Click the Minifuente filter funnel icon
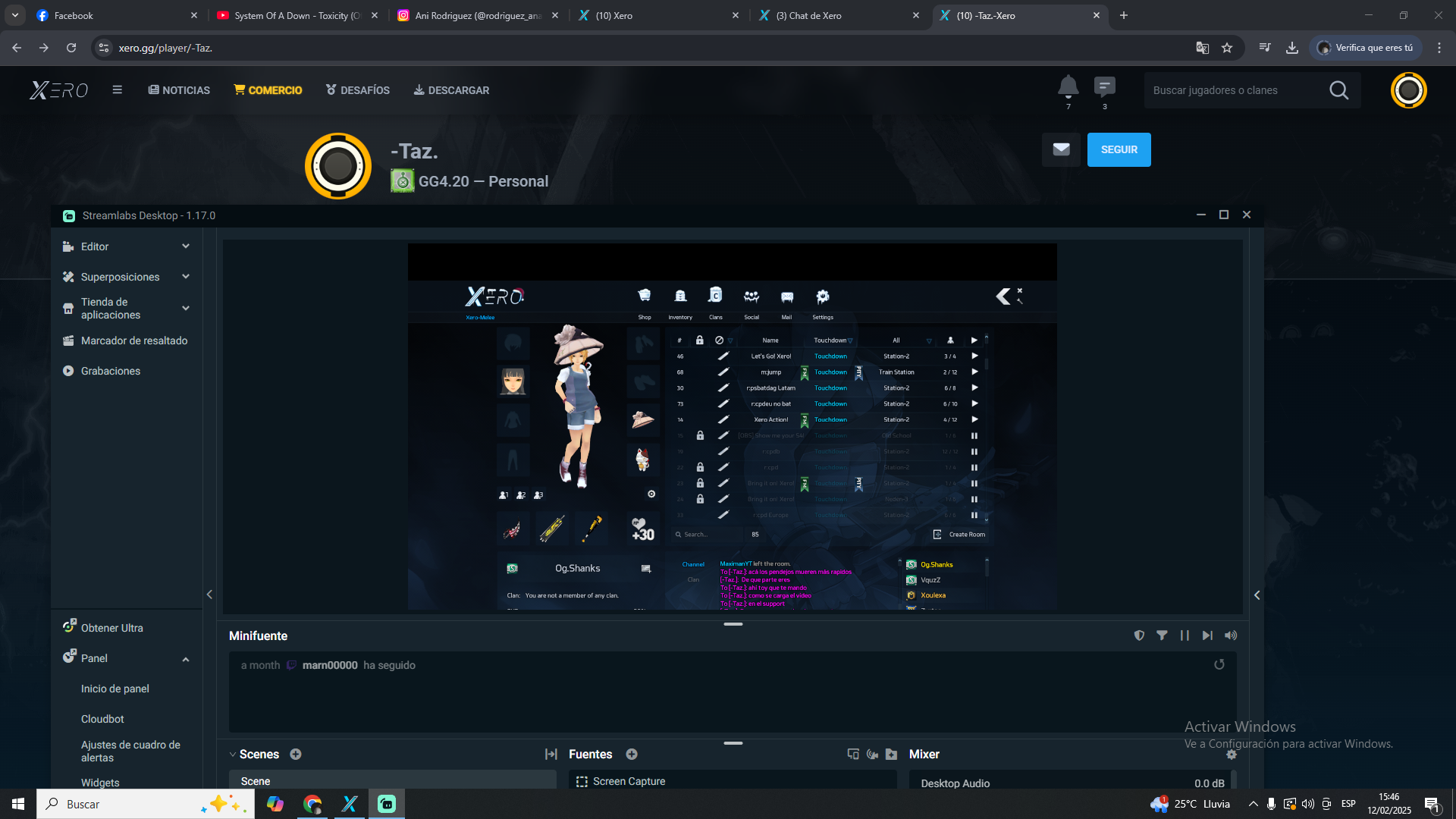 1162,635
